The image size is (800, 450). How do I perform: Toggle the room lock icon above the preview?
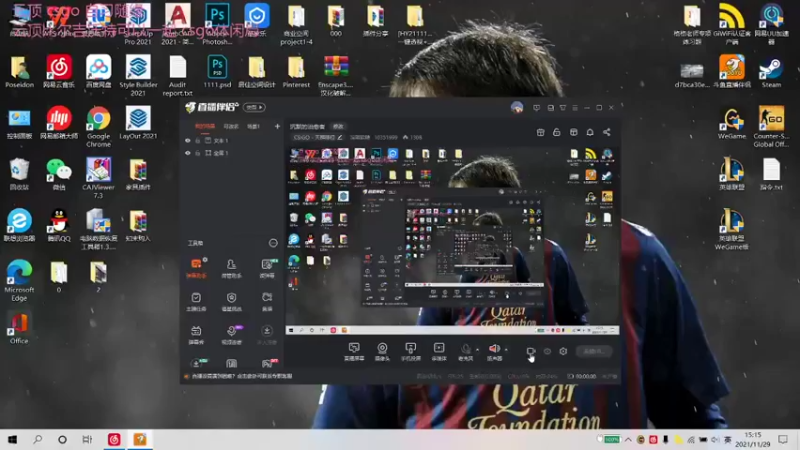tap(557, 132)
